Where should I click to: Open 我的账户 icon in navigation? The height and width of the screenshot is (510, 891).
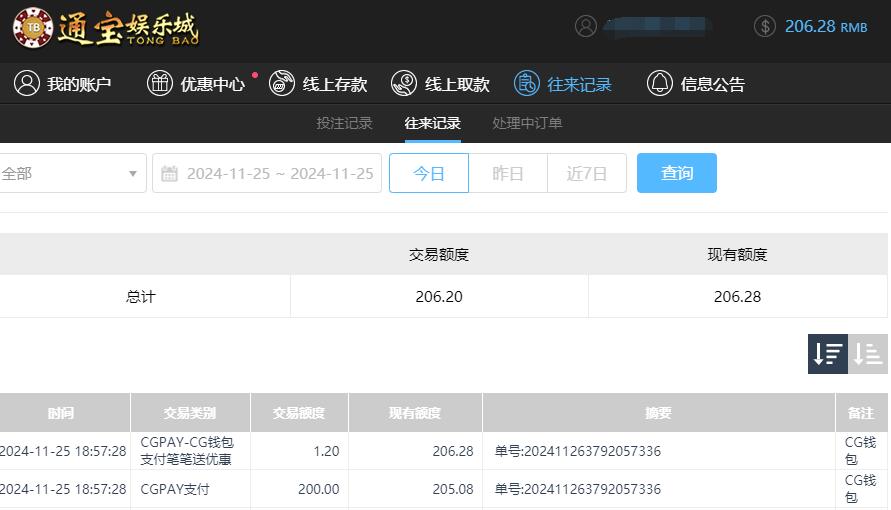point(27,83)
